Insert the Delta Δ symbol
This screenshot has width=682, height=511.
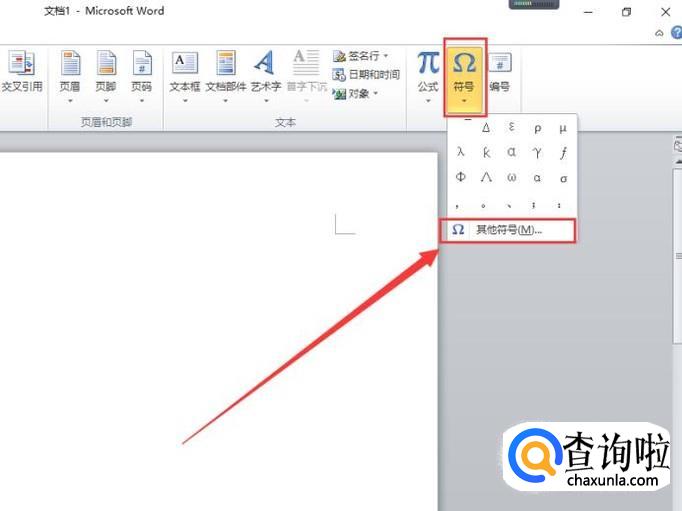[486, 128]
